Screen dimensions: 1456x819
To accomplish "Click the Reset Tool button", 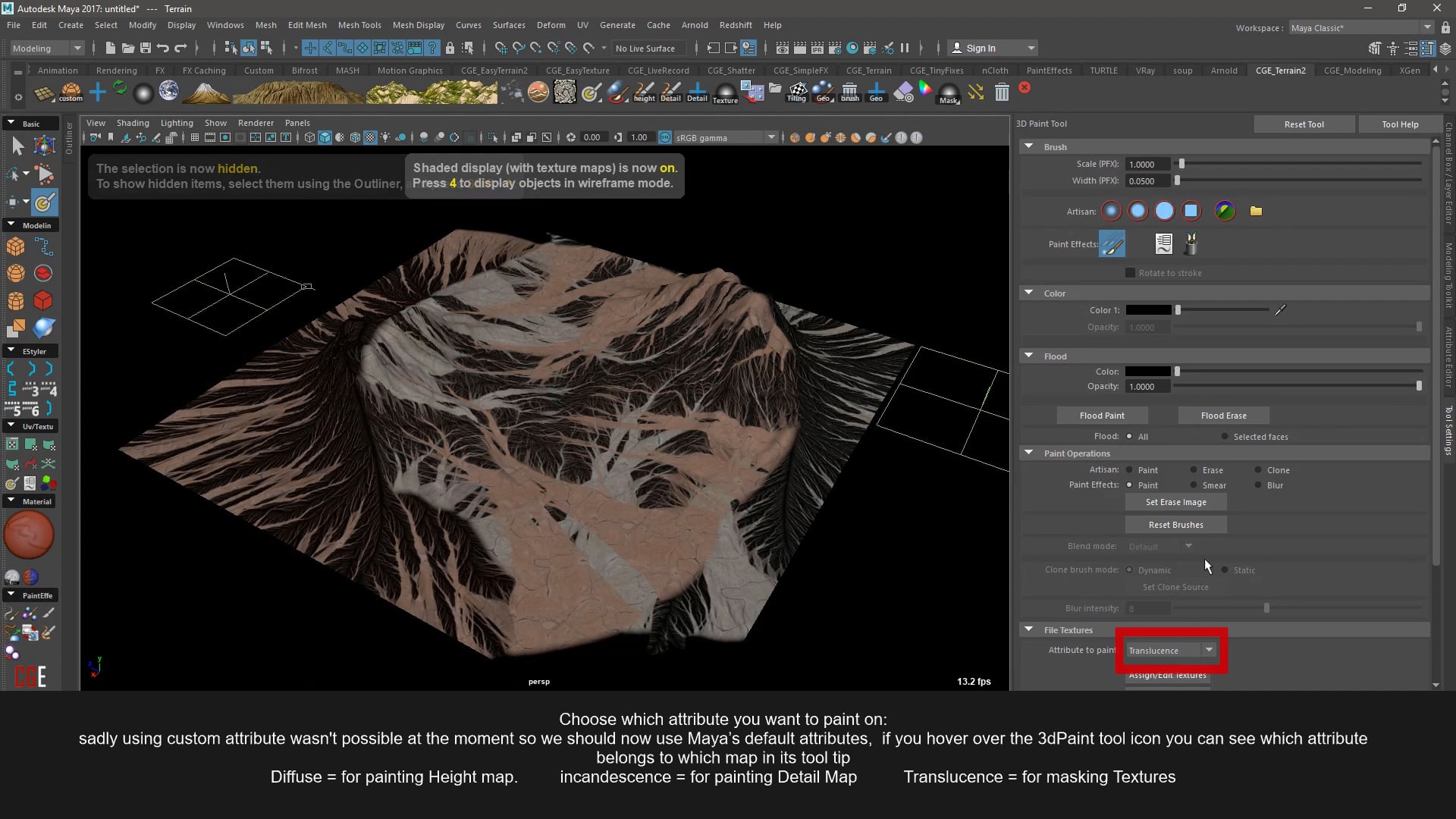I will 1304,124.
